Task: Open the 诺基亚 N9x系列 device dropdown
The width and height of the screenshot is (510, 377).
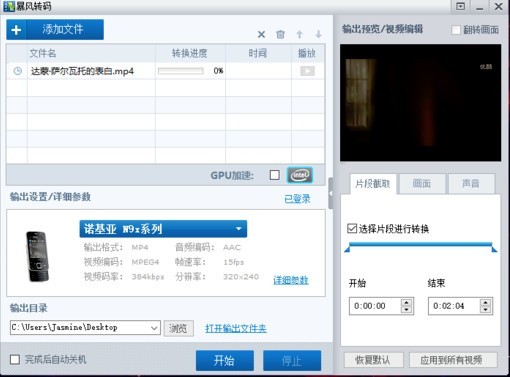Action: point(163,229)
